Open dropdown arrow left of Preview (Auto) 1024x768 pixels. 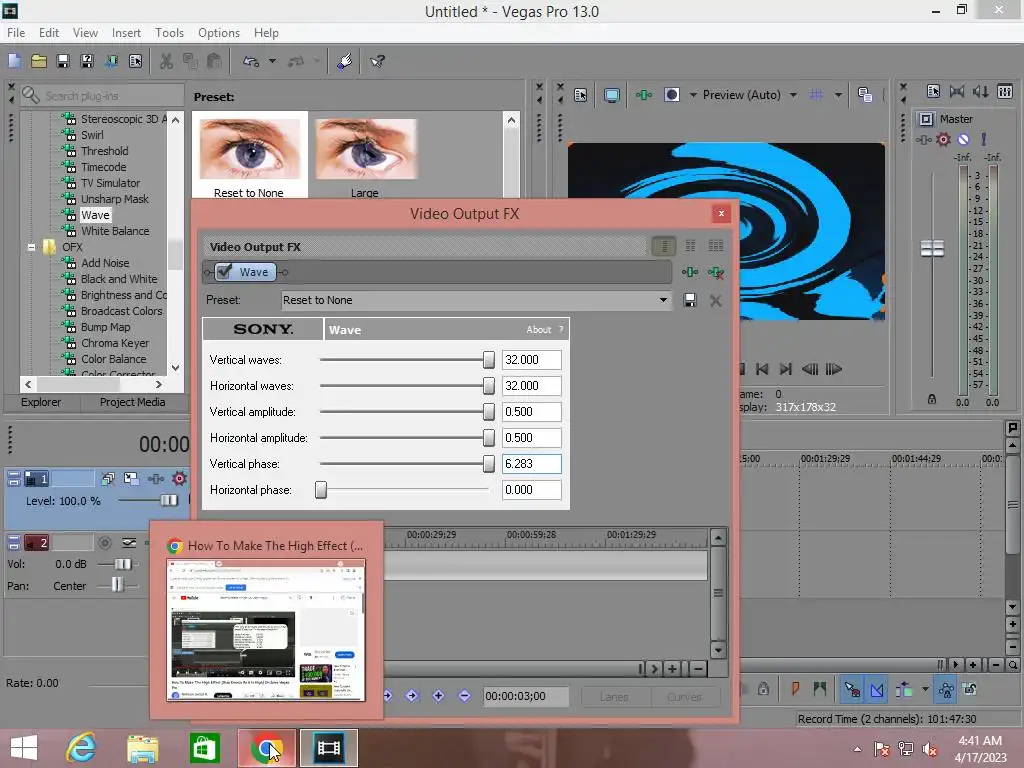point(693,95)
